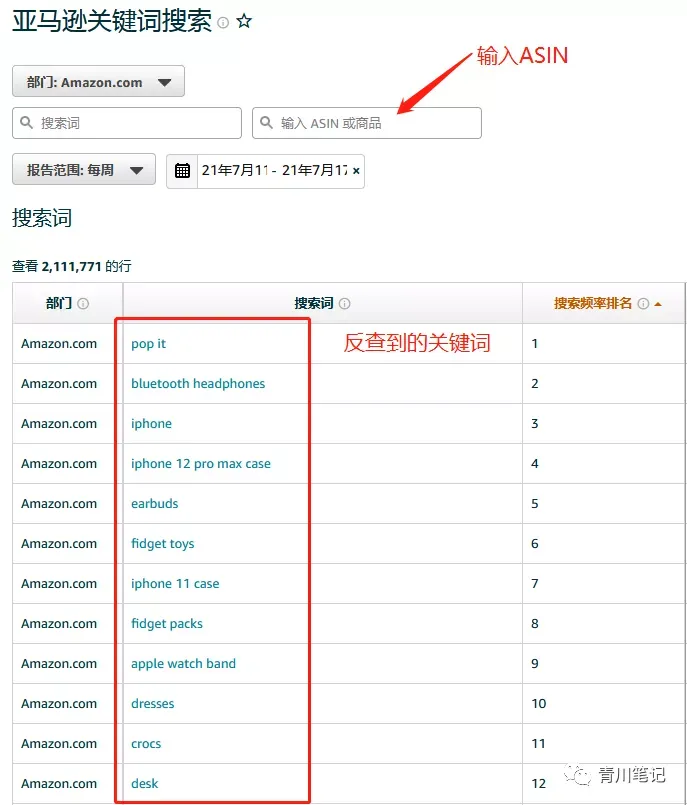
Task: Focus the 搜索词 search input
Action: (x=127, y=123)
